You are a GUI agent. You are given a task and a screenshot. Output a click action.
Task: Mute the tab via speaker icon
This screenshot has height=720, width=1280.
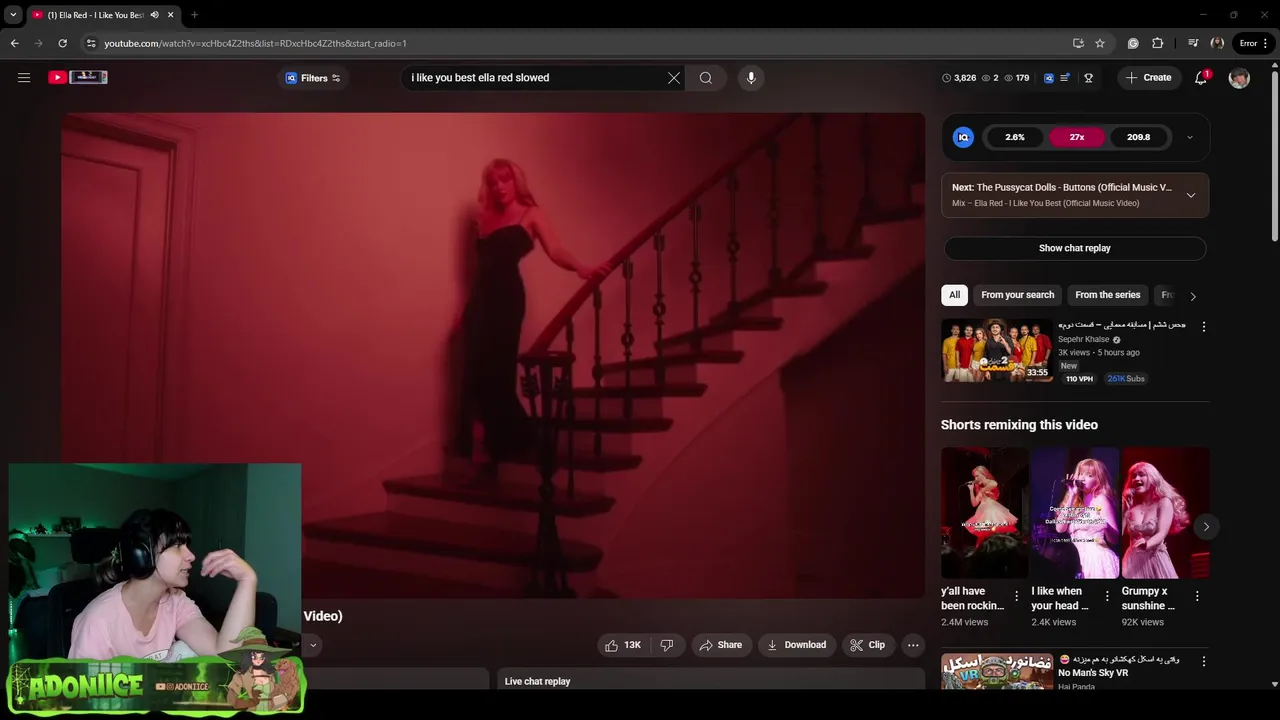click(x=154, y=15)
